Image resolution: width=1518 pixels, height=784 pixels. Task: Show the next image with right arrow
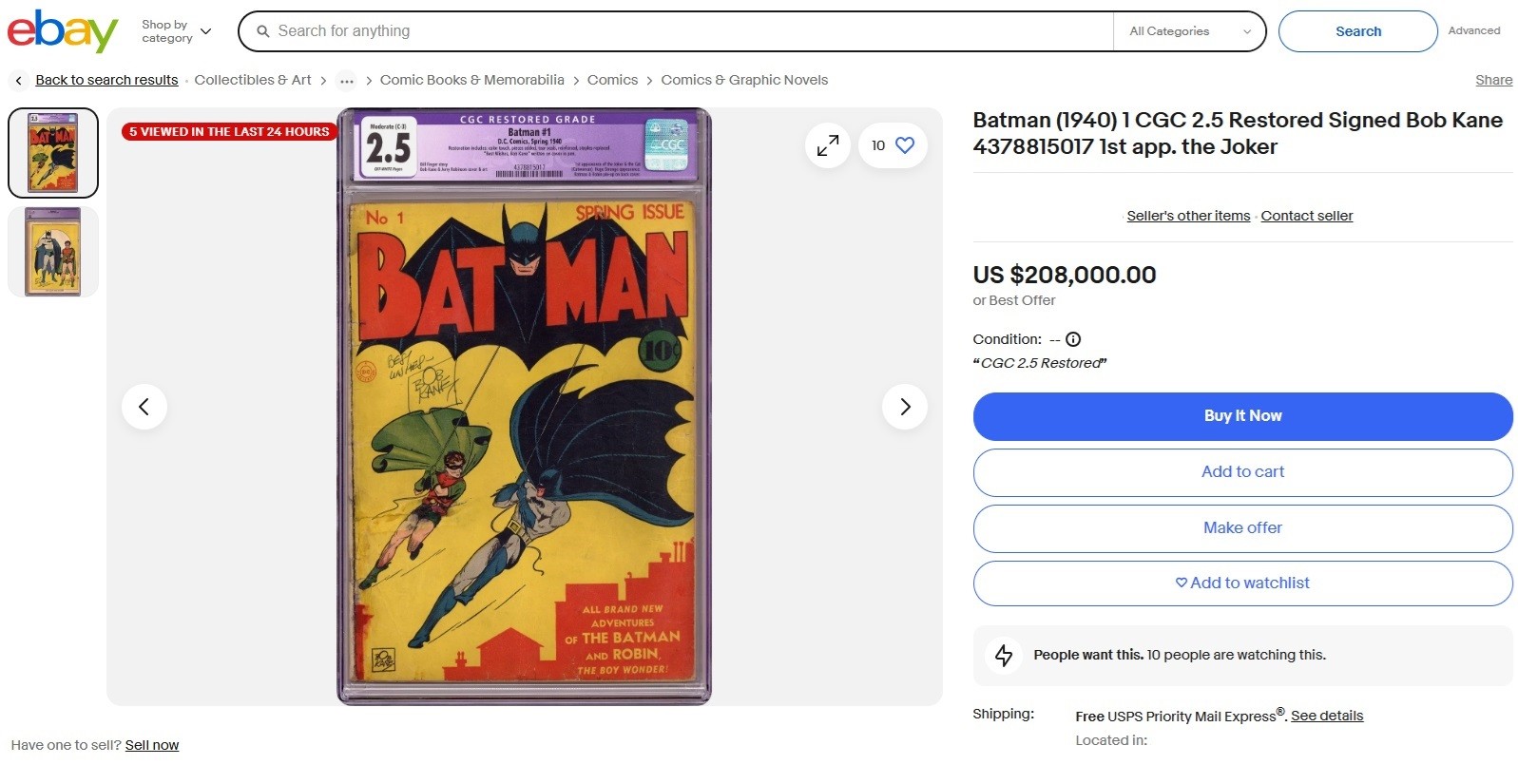pyautogui.click(x=905, y=407)
